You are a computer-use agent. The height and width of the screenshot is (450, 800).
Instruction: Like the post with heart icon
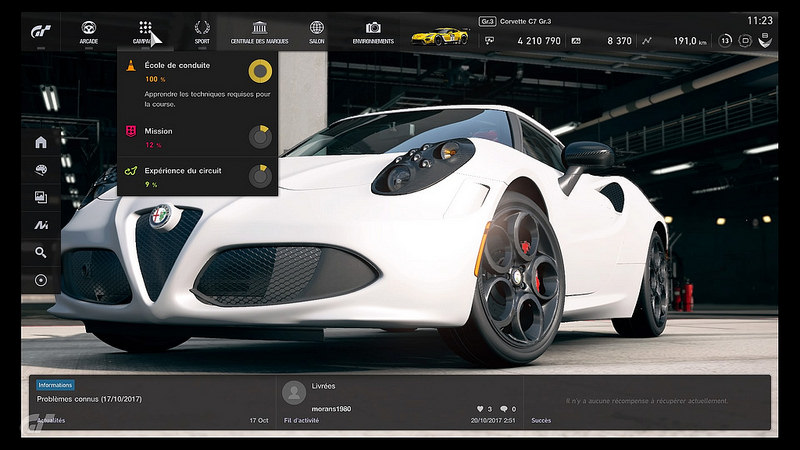coord(480,409)
